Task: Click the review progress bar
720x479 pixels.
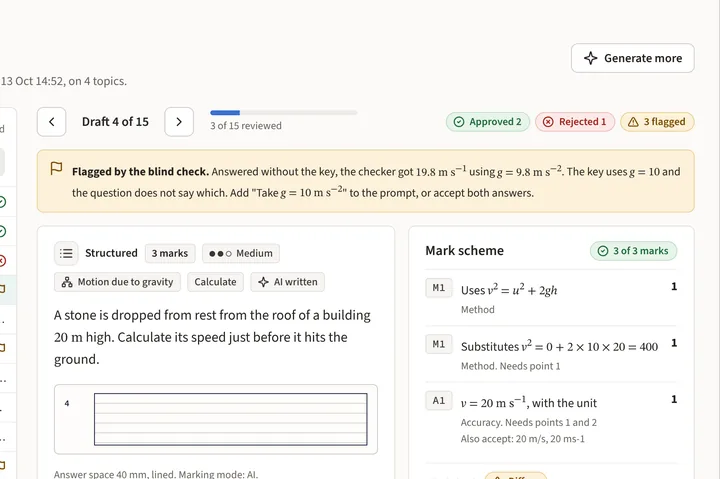Action: tap(284, 113)
